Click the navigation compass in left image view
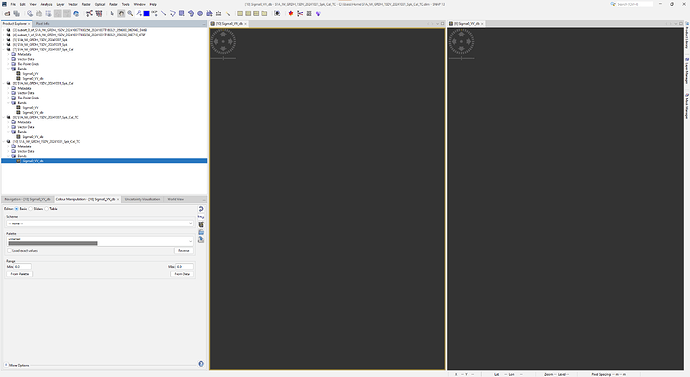This screenshot has width=690, height=377. click(223, 42)
